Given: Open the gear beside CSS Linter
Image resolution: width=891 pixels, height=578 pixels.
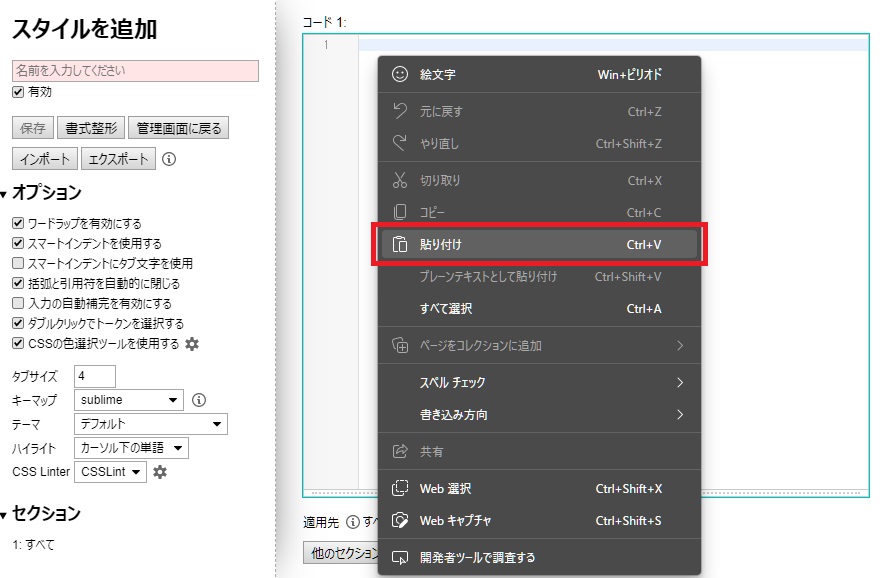Looking at the screenshot, I should [160, 471].
